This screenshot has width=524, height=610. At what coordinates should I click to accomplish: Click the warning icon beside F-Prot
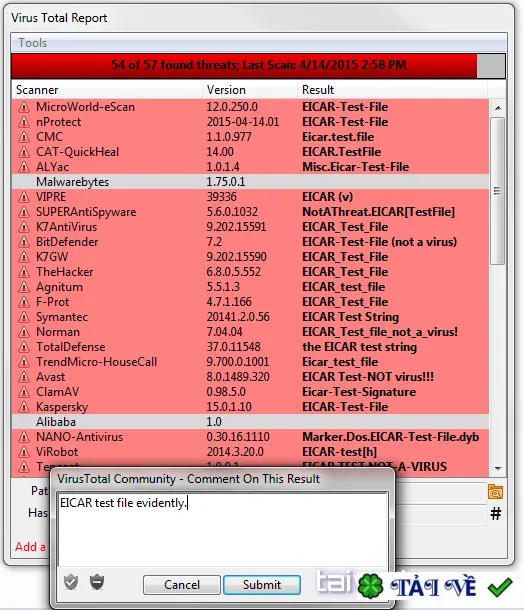[x=24, y=302]
